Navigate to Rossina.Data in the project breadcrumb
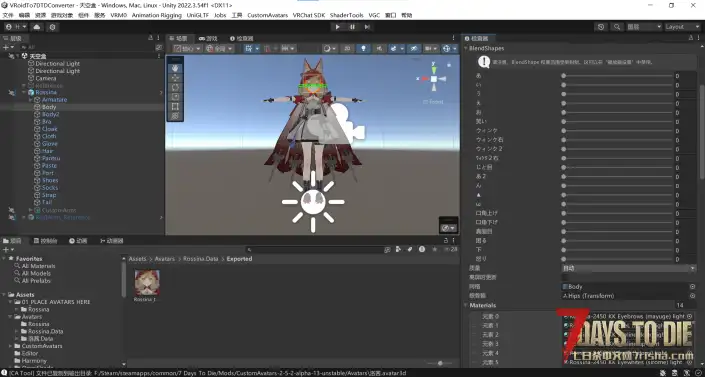This screenshot has width=705, height=377. tap(201, 259)
